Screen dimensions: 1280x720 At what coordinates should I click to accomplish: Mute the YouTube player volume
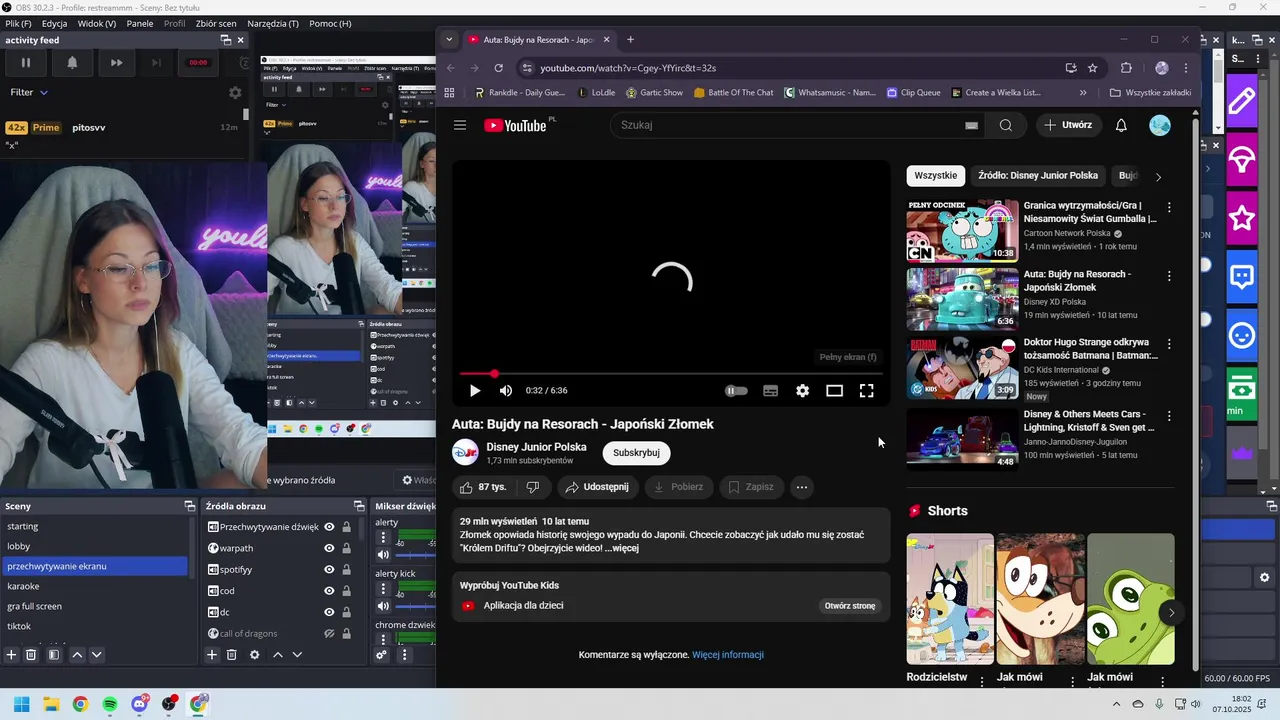click(506, 391)
